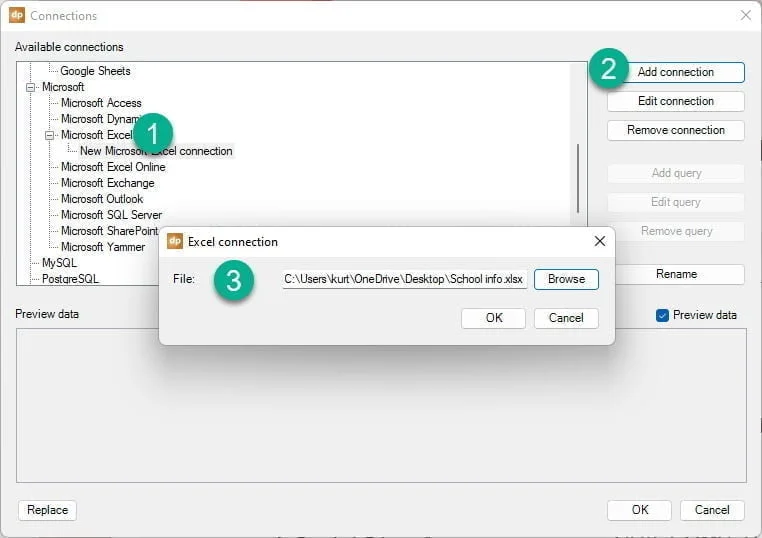
Task: Close the Connections window
Action: click(746, 16)
